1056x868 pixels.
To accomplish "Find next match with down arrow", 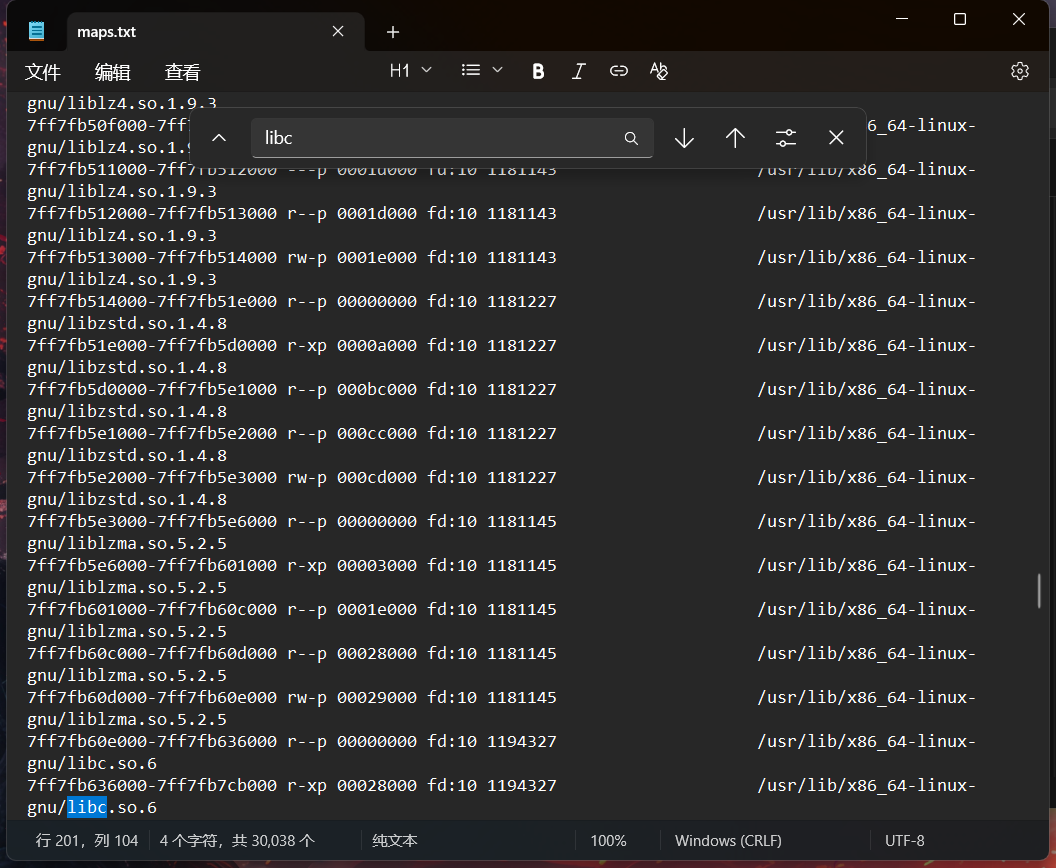I will tap(684, 138).
